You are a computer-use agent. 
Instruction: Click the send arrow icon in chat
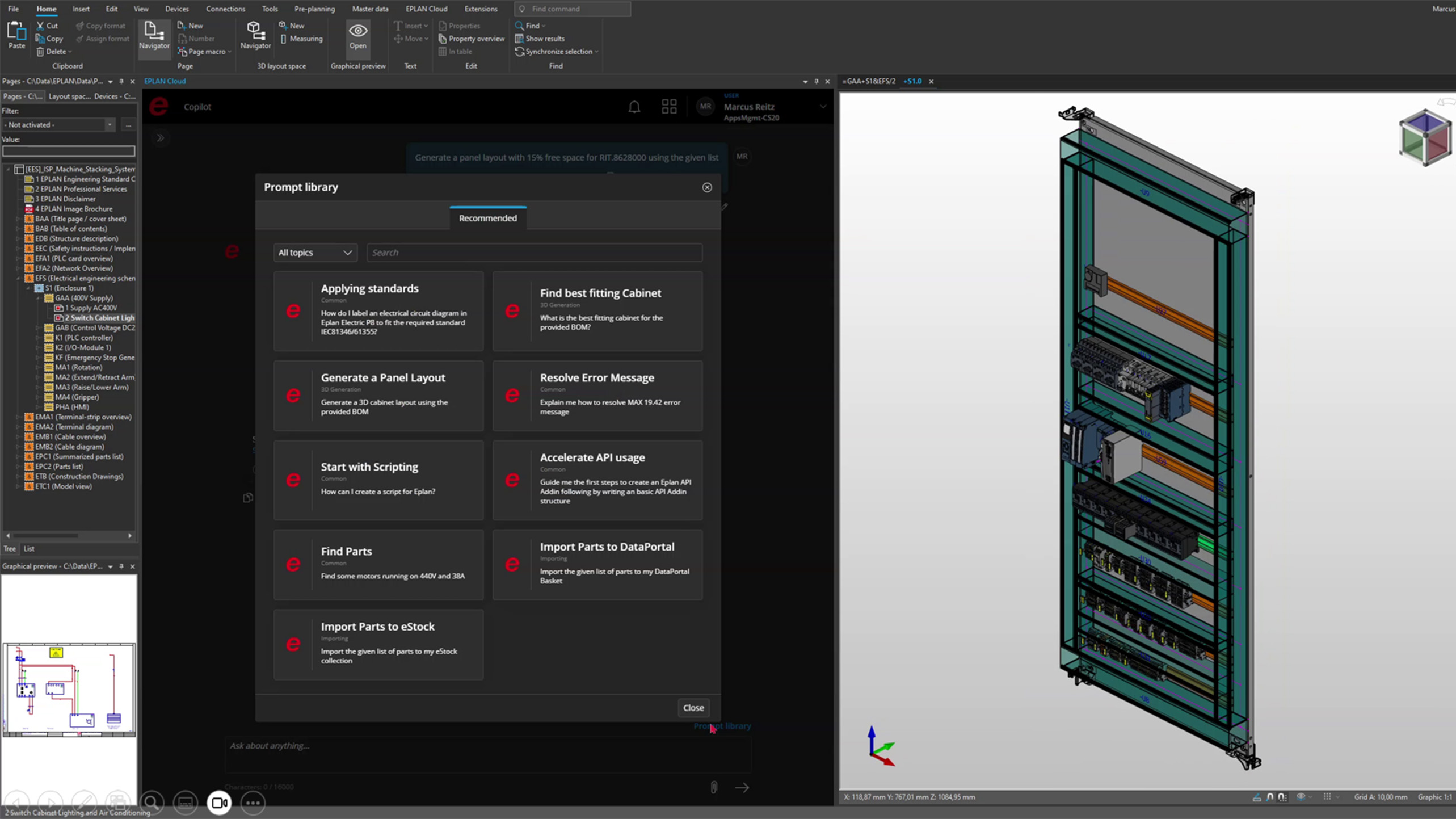742,787
